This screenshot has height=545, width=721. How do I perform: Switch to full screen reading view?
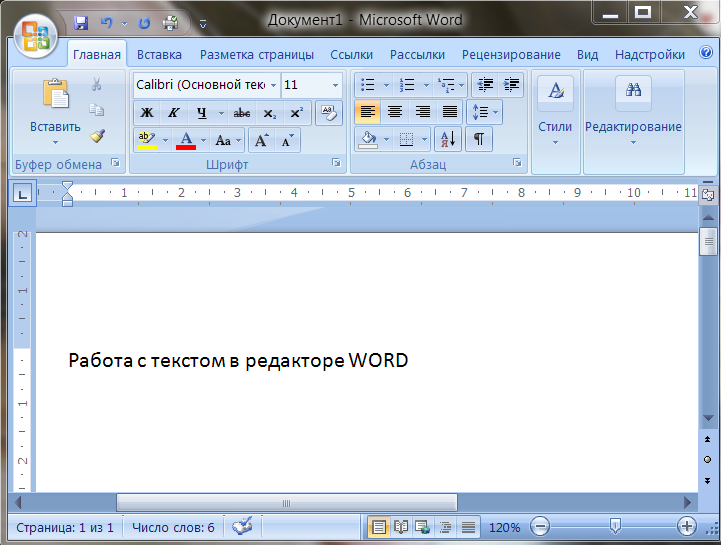pyautogui.click(x=401, y=527)
